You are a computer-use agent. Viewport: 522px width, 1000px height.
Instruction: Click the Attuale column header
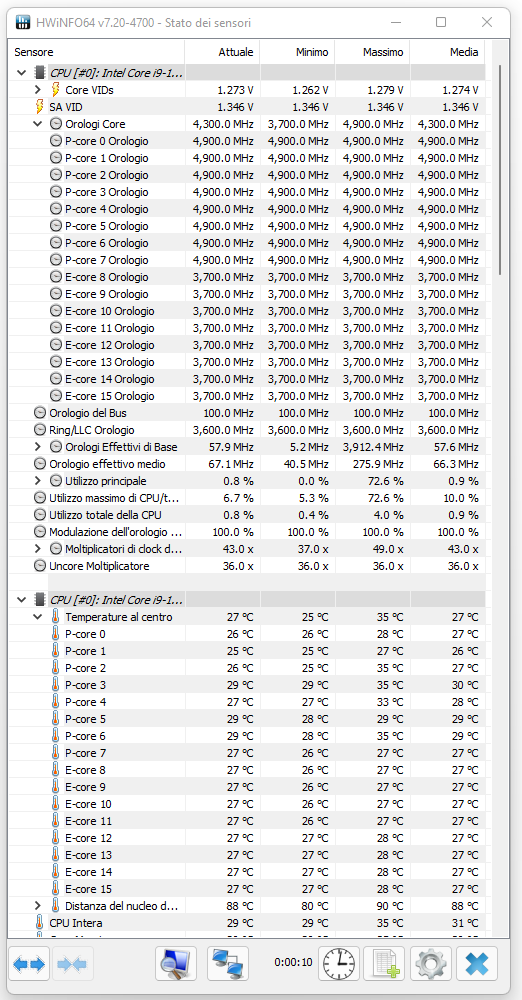222,52
